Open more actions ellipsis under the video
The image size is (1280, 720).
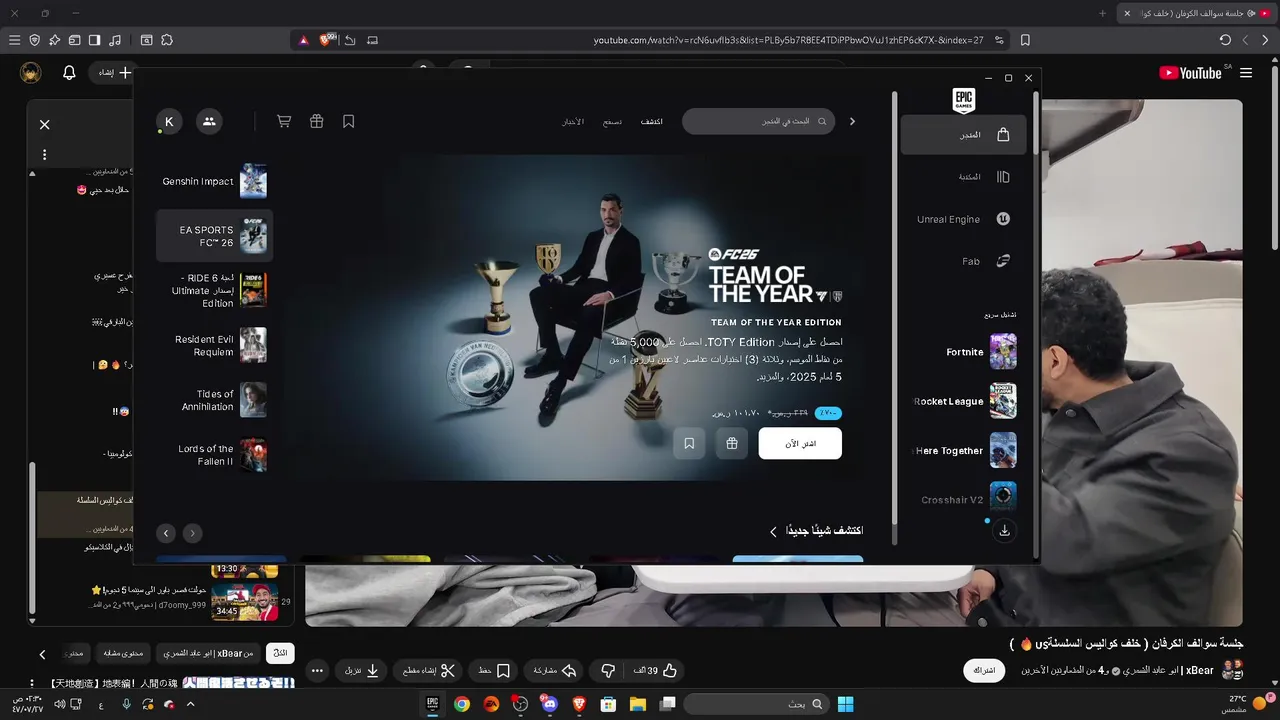tap(318, 671)
